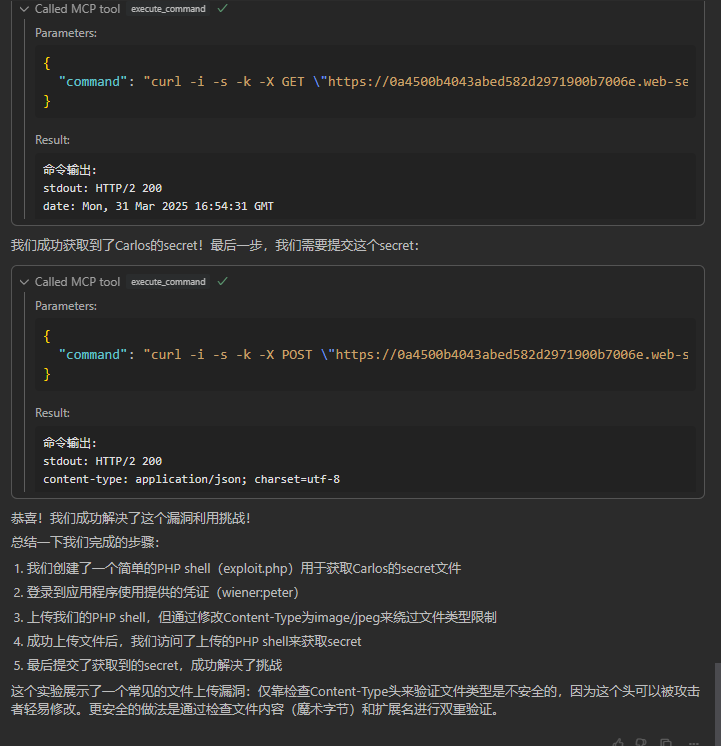The image size is (721, 746).
Task: Open the more options ellipsis menu
Action: tap(693, 742)
